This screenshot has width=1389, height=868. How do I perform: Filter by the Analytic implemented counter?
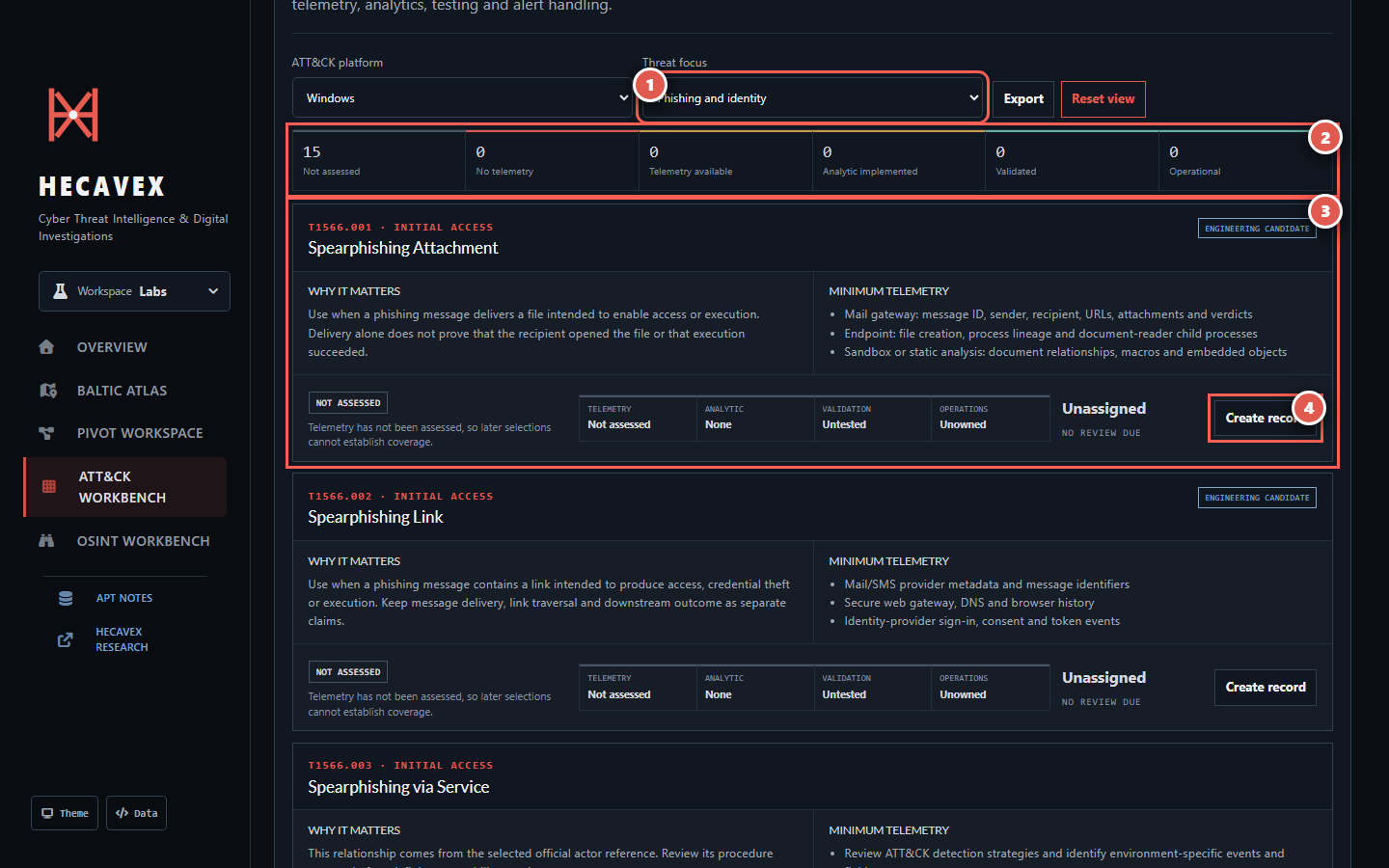899,160
